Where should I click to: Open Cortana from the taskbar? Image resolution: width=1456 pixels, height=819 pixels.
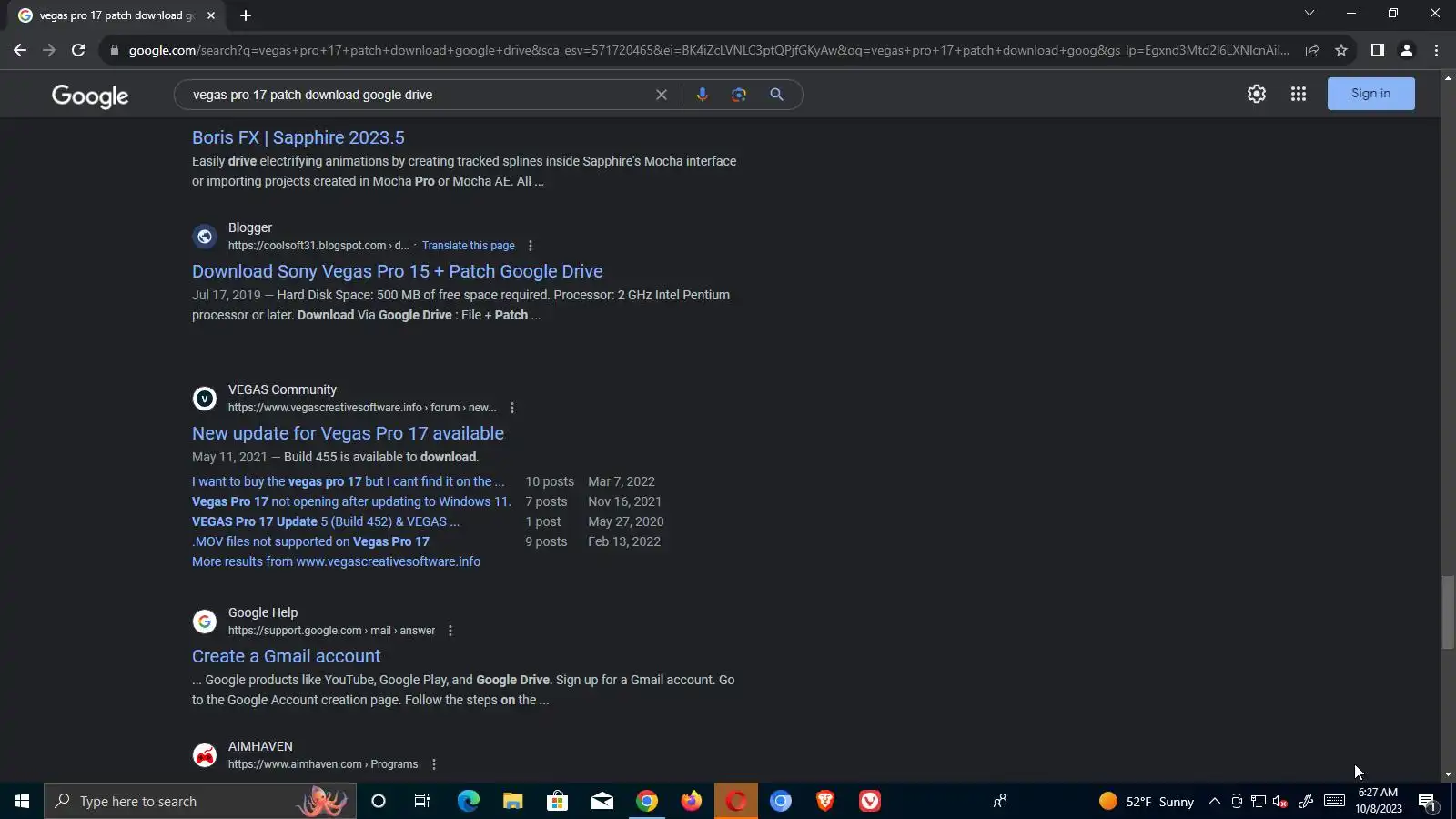click(379, 801)
